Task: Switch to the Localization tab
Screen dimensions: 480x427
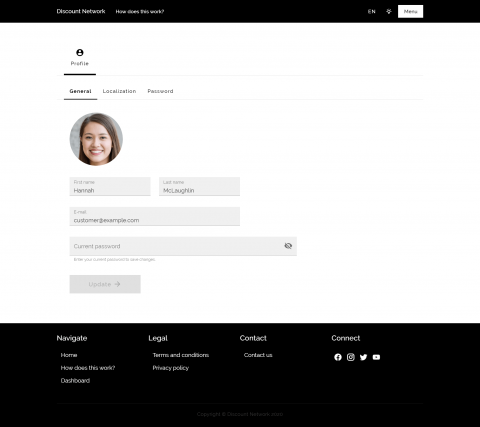Action: click(x=119, y=91)
